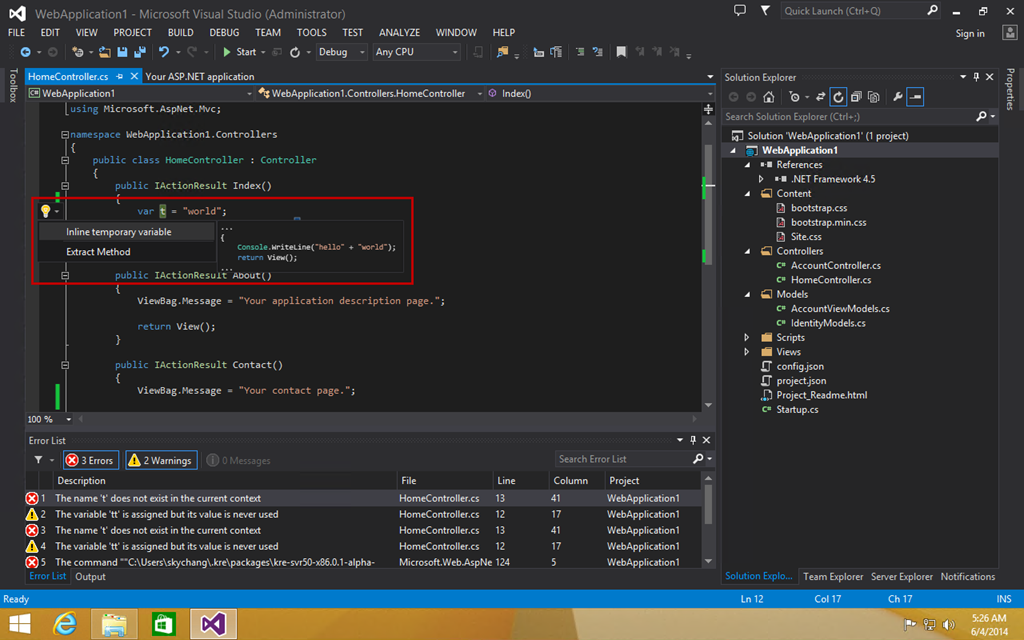This screenshot has height=640, width=1024.
Task: Open the Your ASP.NET application tab
Action: coord(199,76)
